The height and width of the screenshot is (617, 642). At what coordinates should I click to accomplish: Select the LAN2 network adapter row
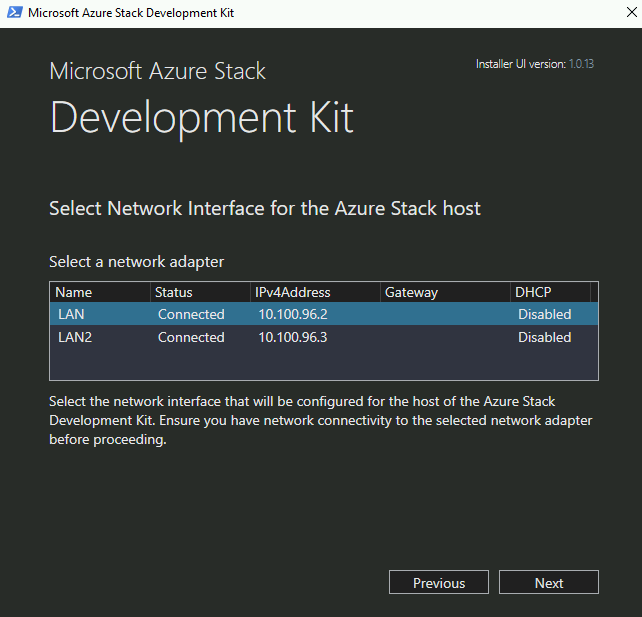coord(323,337)
